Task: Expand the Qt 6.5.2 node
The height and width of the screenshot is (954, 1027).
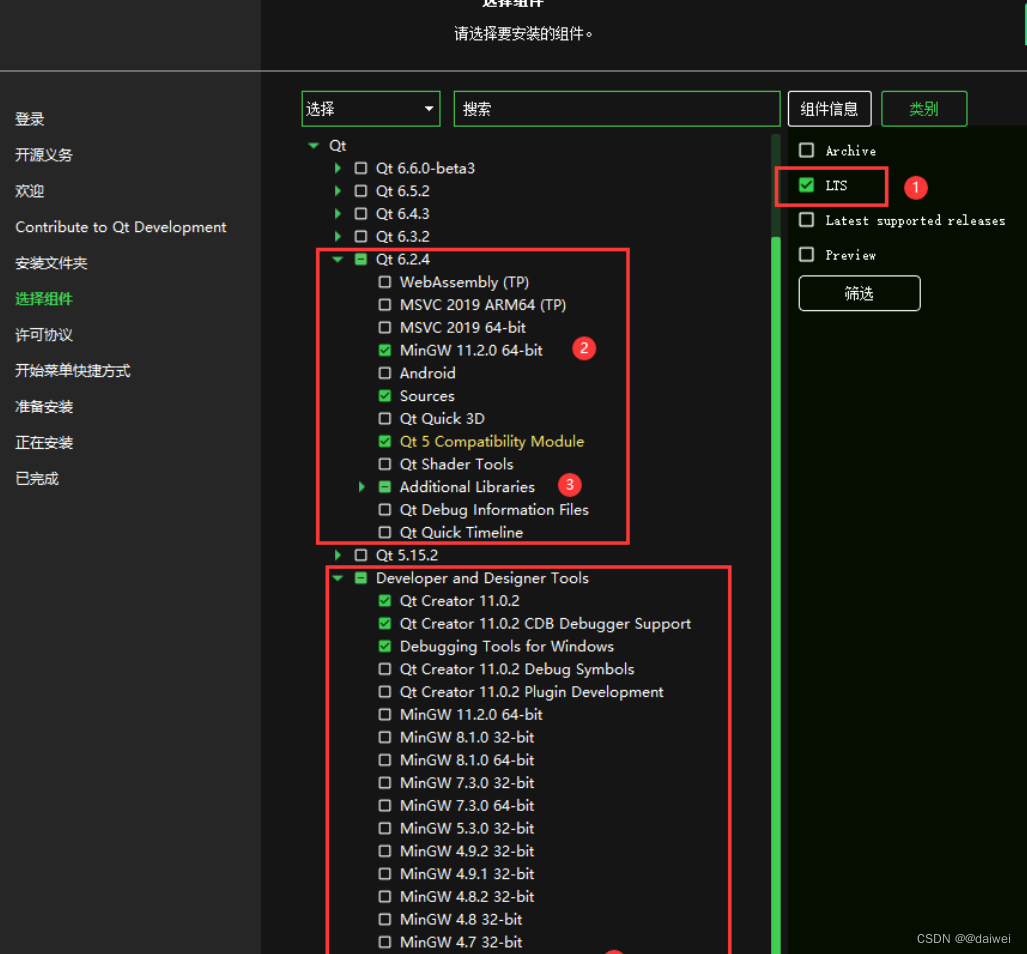Action: point(338,191)
